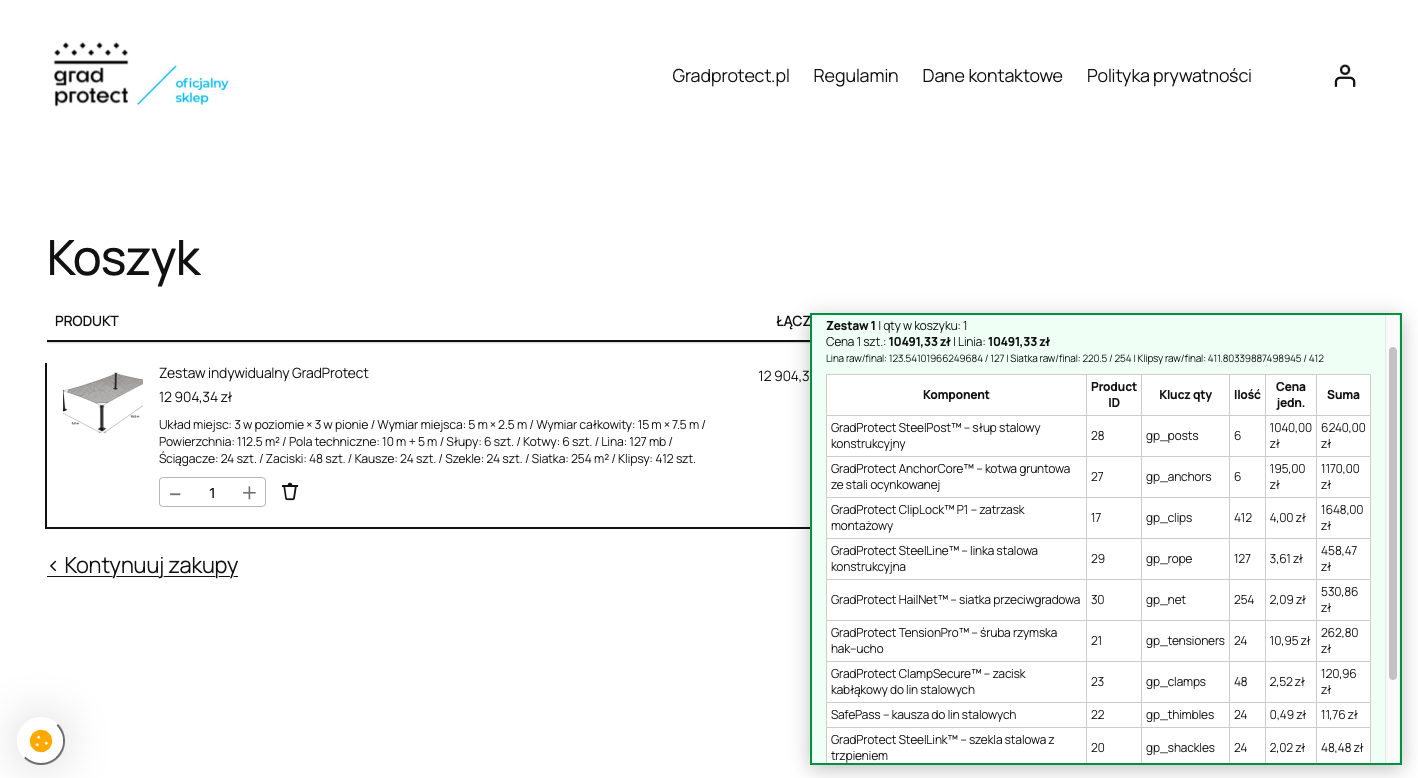Click the 120,96 zł sum cell
The image size is (1418, 778).
point(1343,682)
